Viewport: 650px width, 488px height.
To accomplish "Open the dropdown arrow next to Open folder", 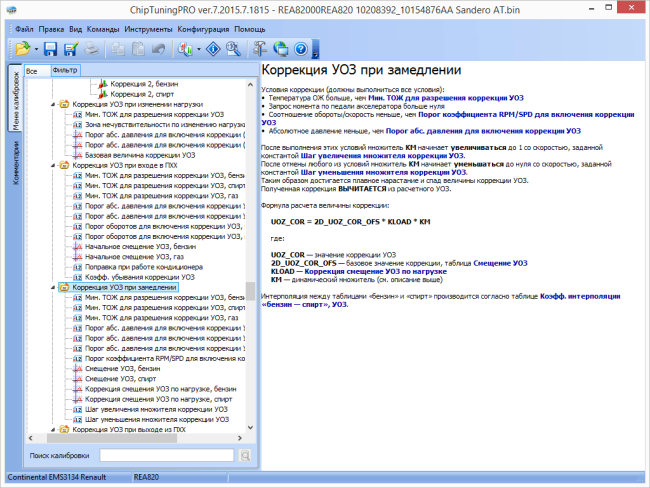I will click(x=36, y=49).
